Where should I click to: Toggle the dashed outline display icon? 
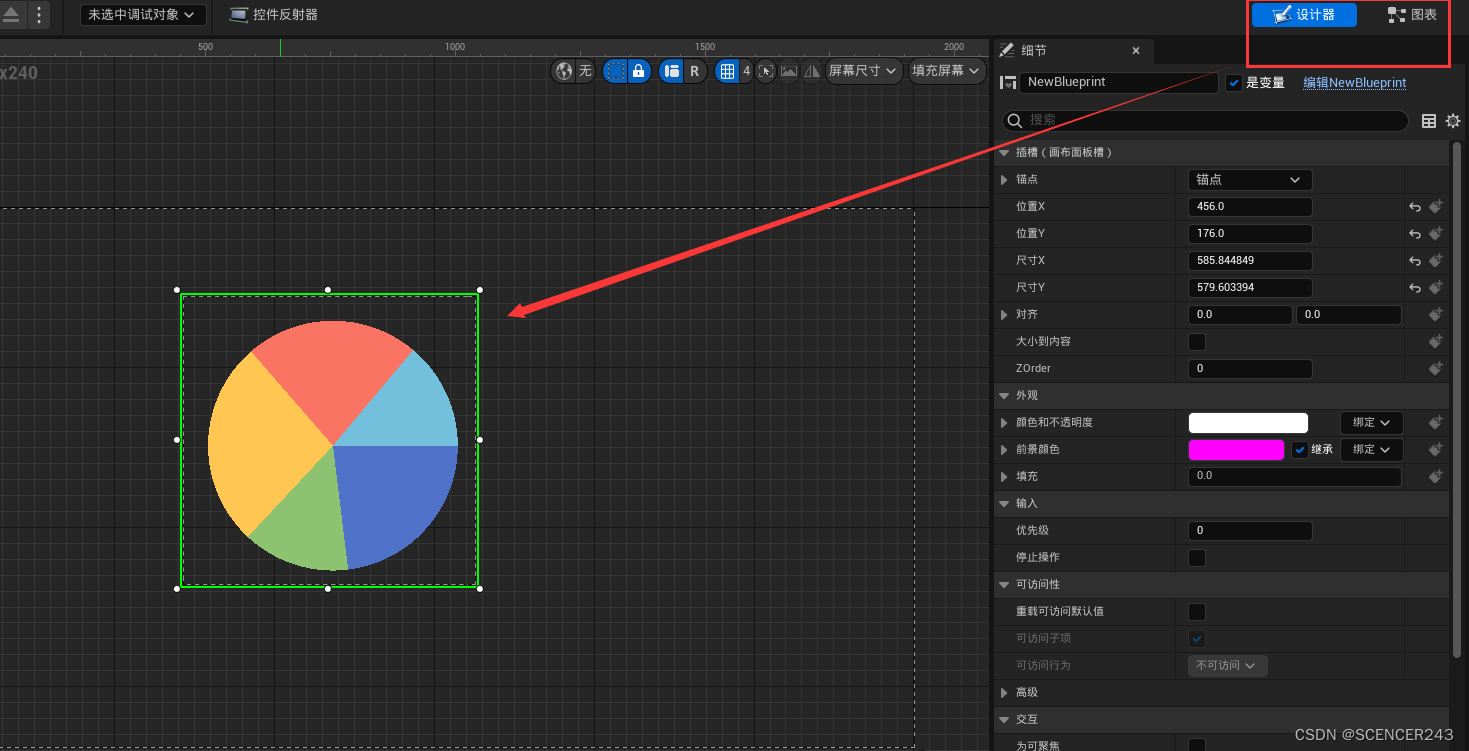click(616, 71)
